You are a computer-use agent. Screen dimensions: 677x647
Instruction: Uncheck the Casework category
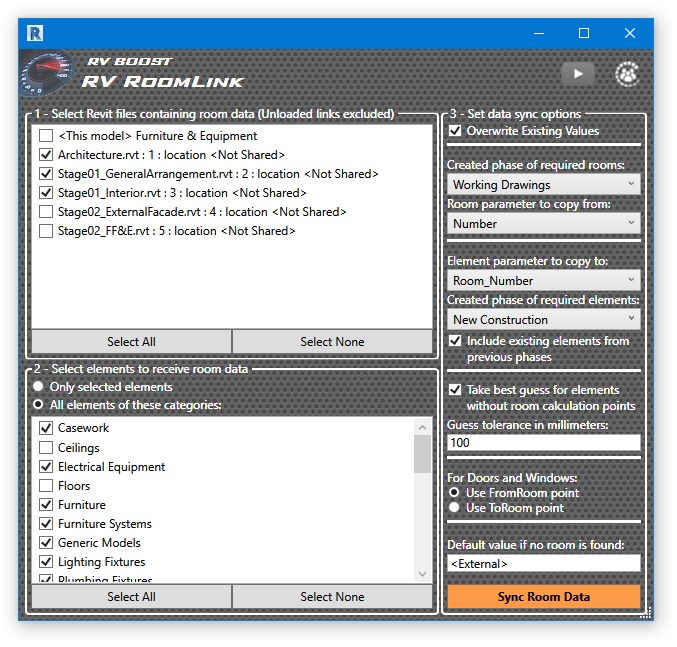(46, 428)
